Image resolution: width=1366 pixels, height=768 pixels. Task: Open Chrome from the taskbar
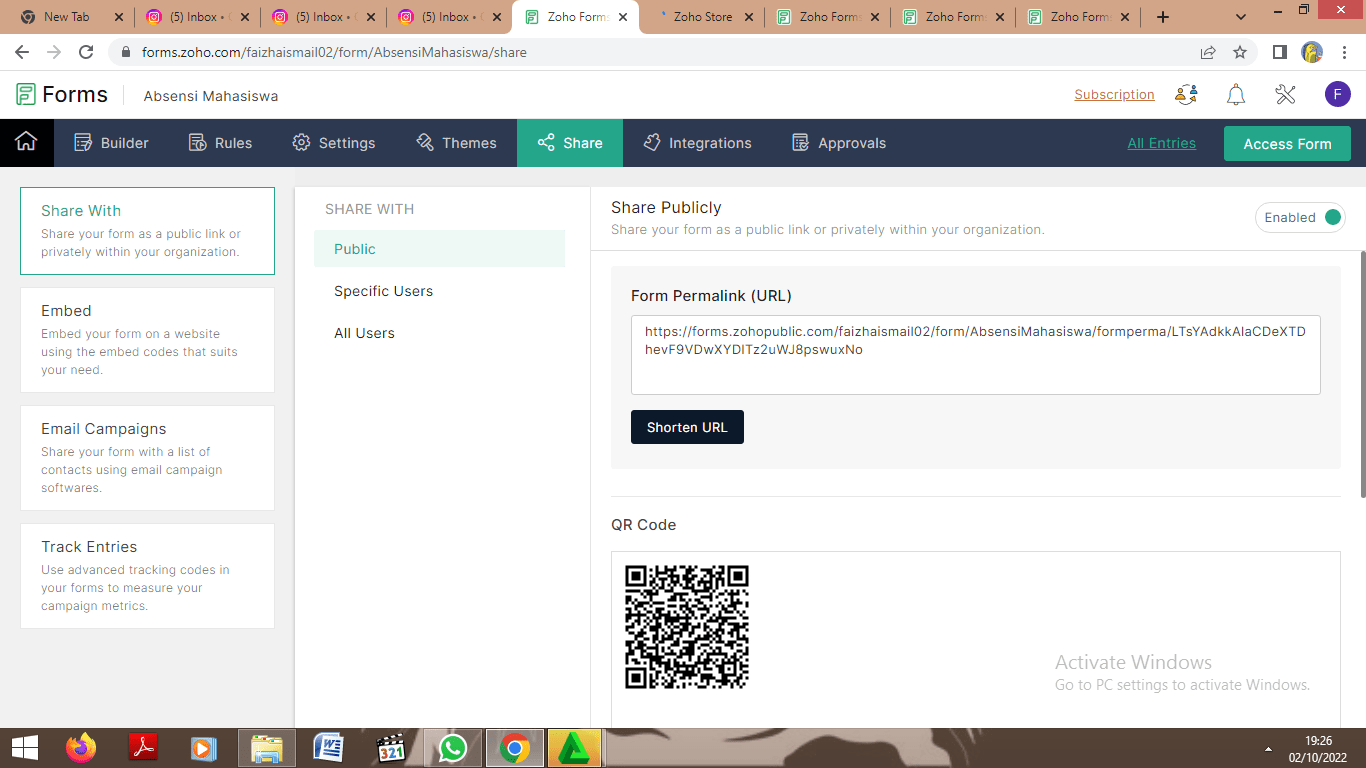click(515, 748)
